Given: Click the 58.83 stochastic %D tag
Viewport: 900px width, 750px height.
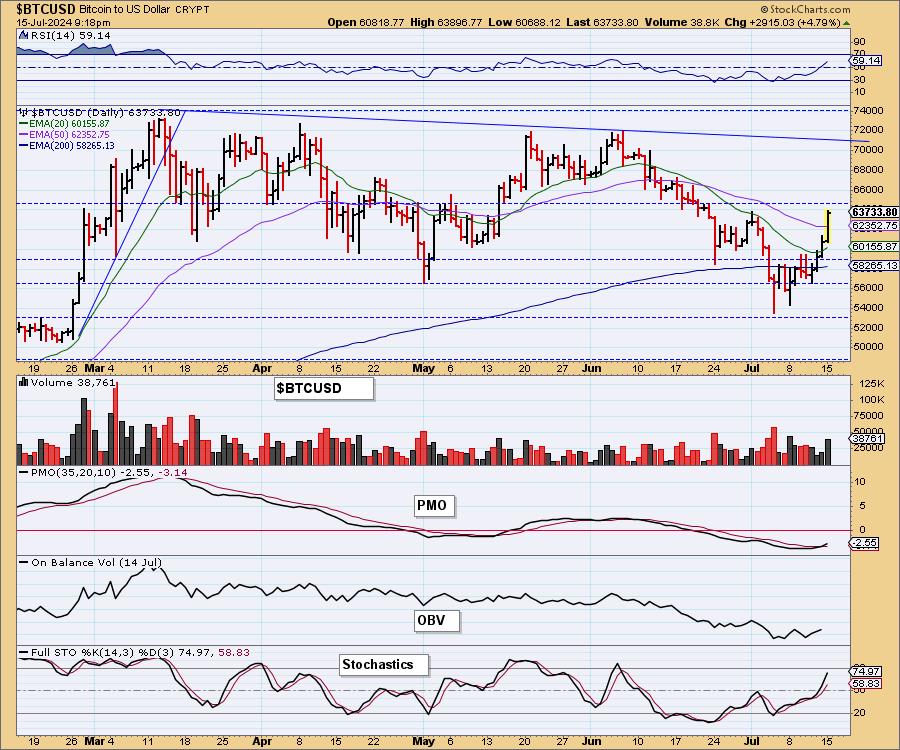Looking at the screenshot, I should (x=867, y=683).
